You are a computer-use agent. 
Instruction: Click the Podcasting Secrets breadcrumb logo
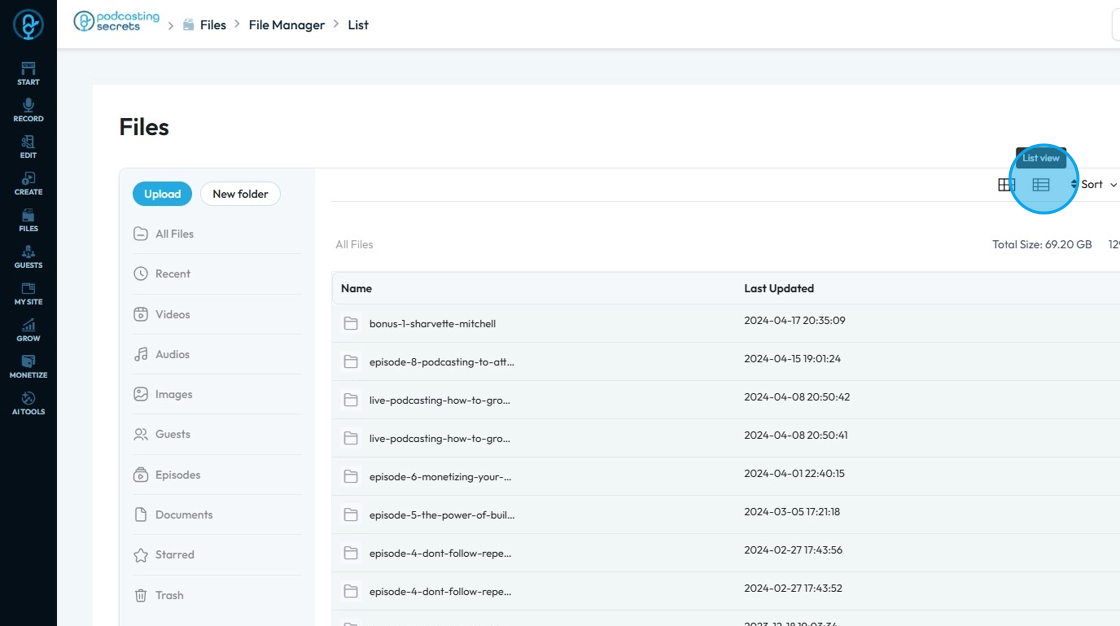[116, 21]
